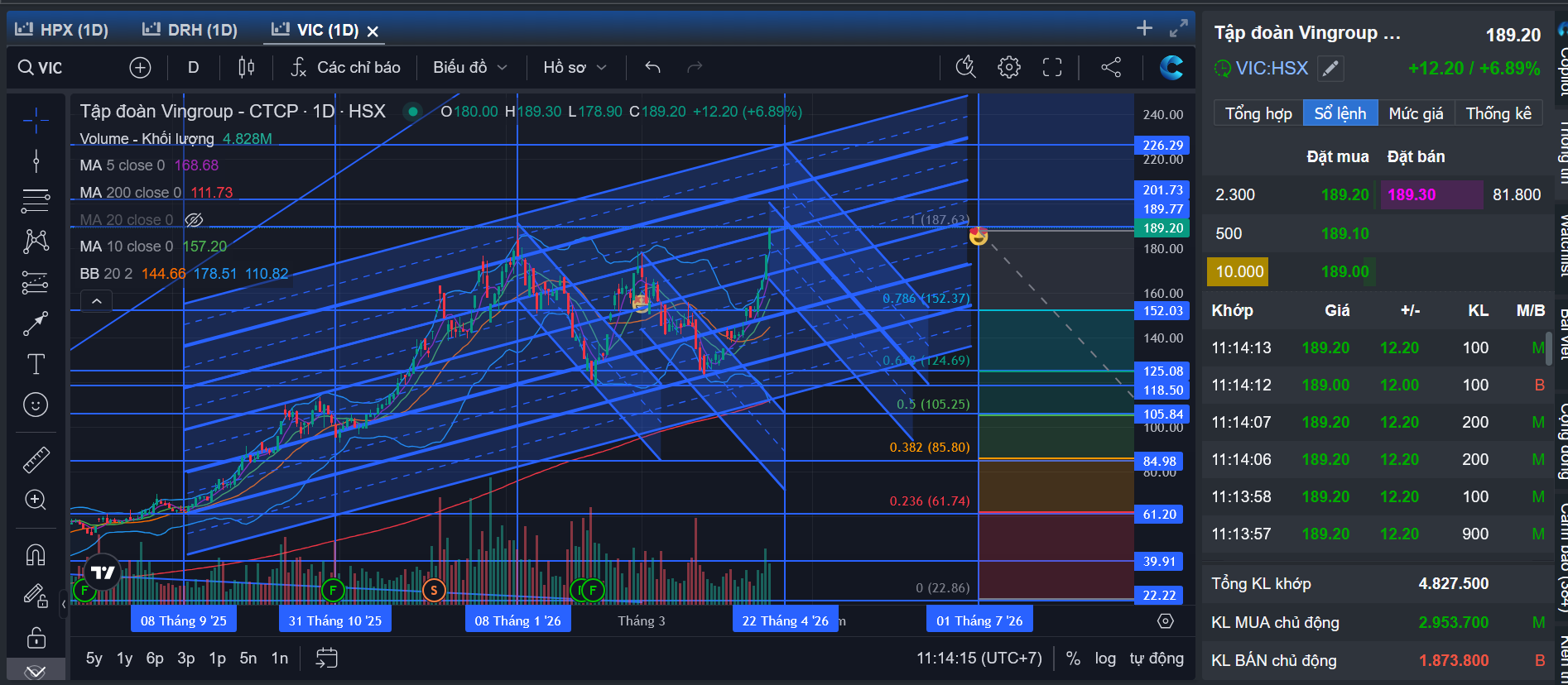The width and height of the screenshot is (1568, 685).
Task: Set chart range to 6p
Action: click(155, 659)
